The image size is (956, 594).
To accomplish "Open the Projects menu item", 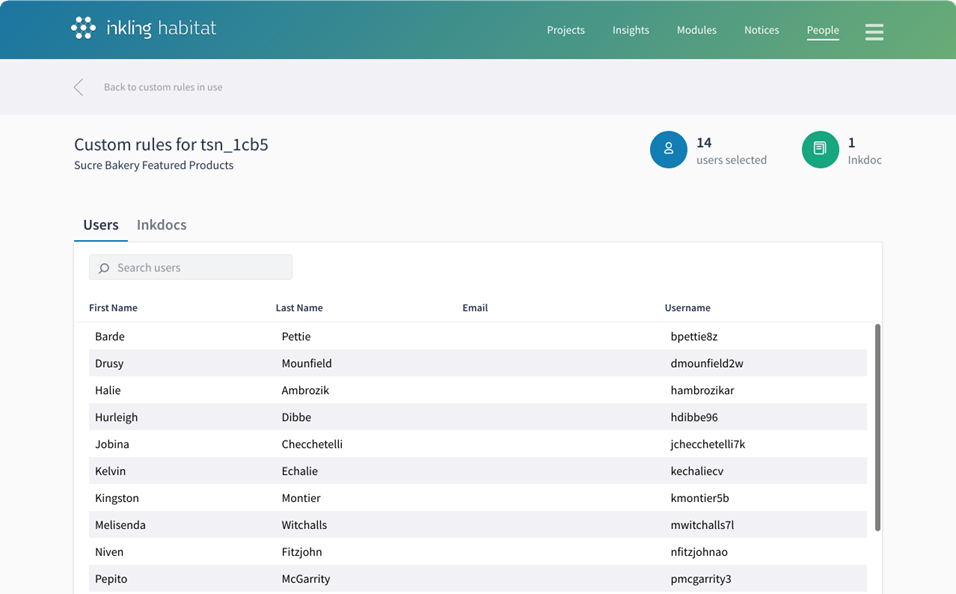I will pos(565,30).
